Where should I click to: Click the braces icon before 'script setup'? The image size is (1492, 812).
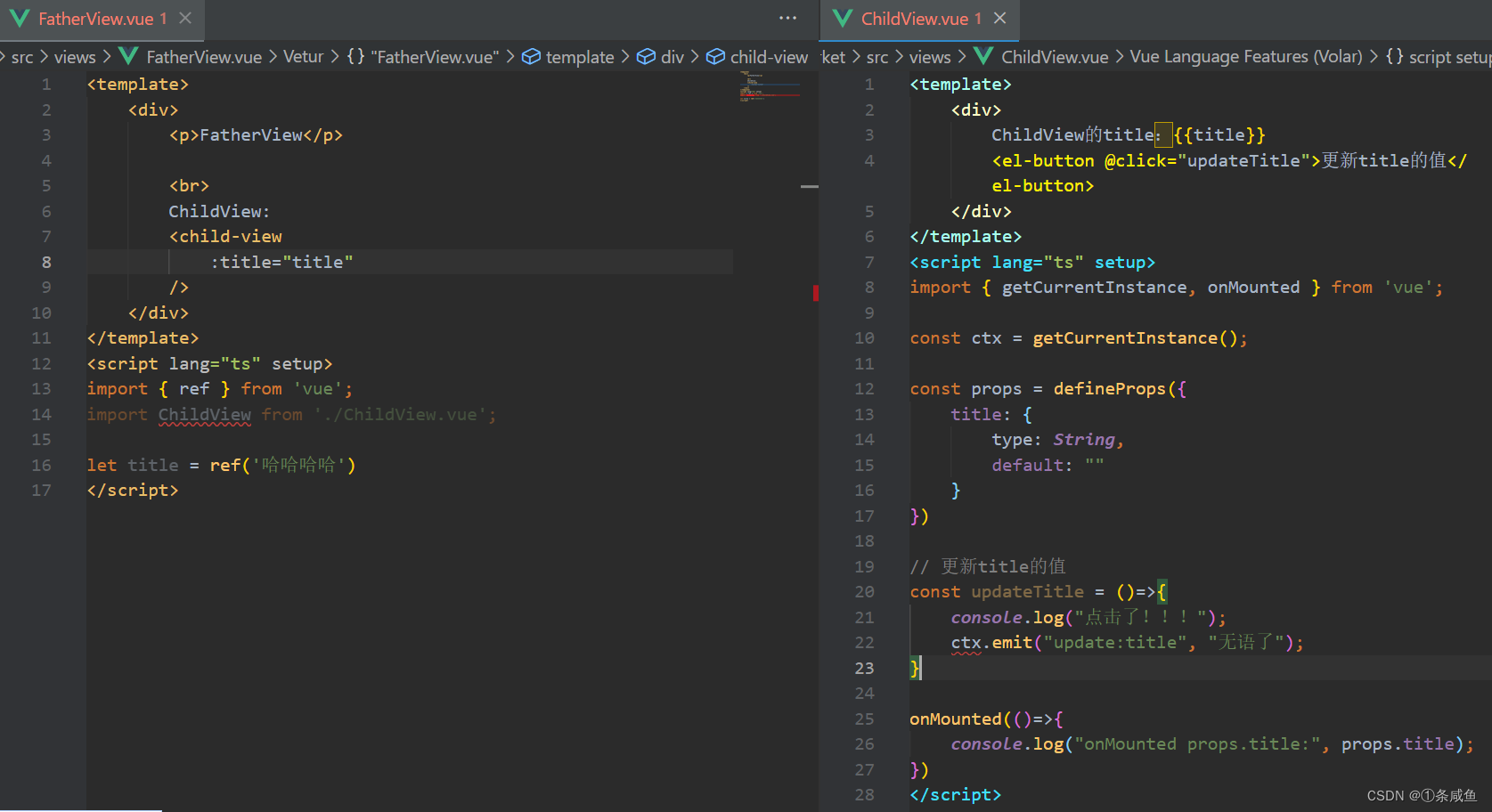[1394, 56]
